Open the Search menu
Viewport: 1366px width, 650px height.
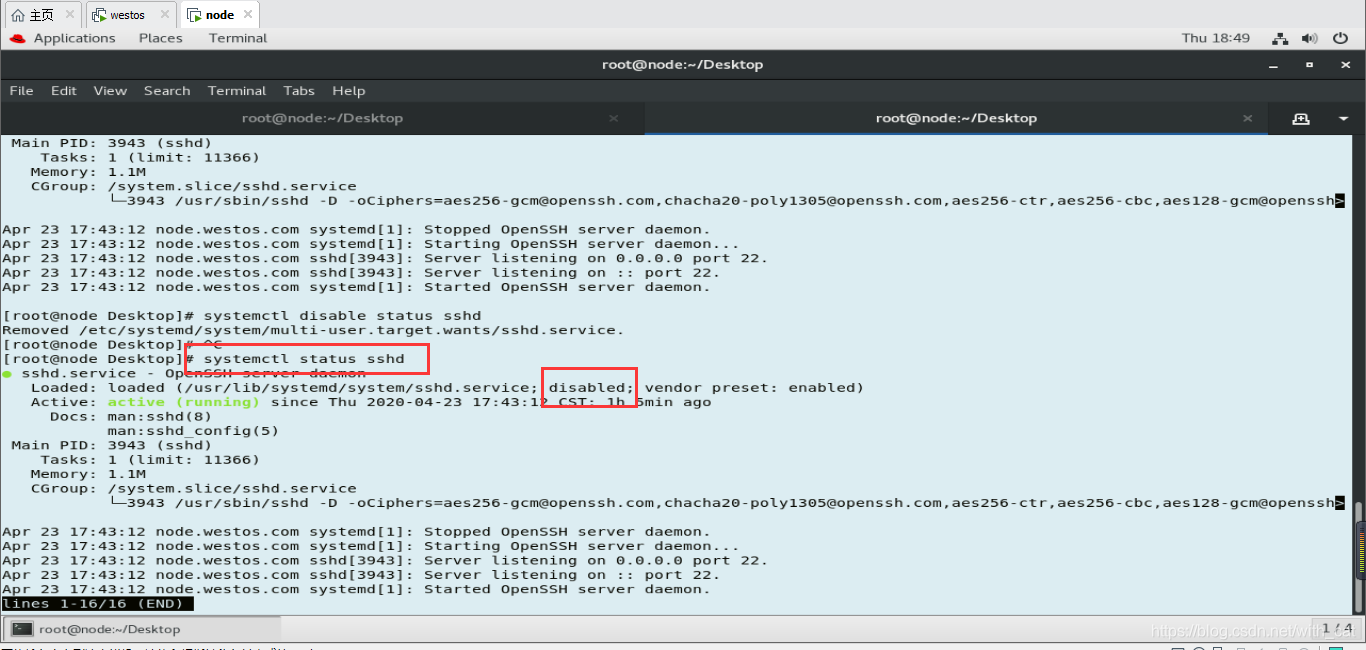[x=167, y=90]
